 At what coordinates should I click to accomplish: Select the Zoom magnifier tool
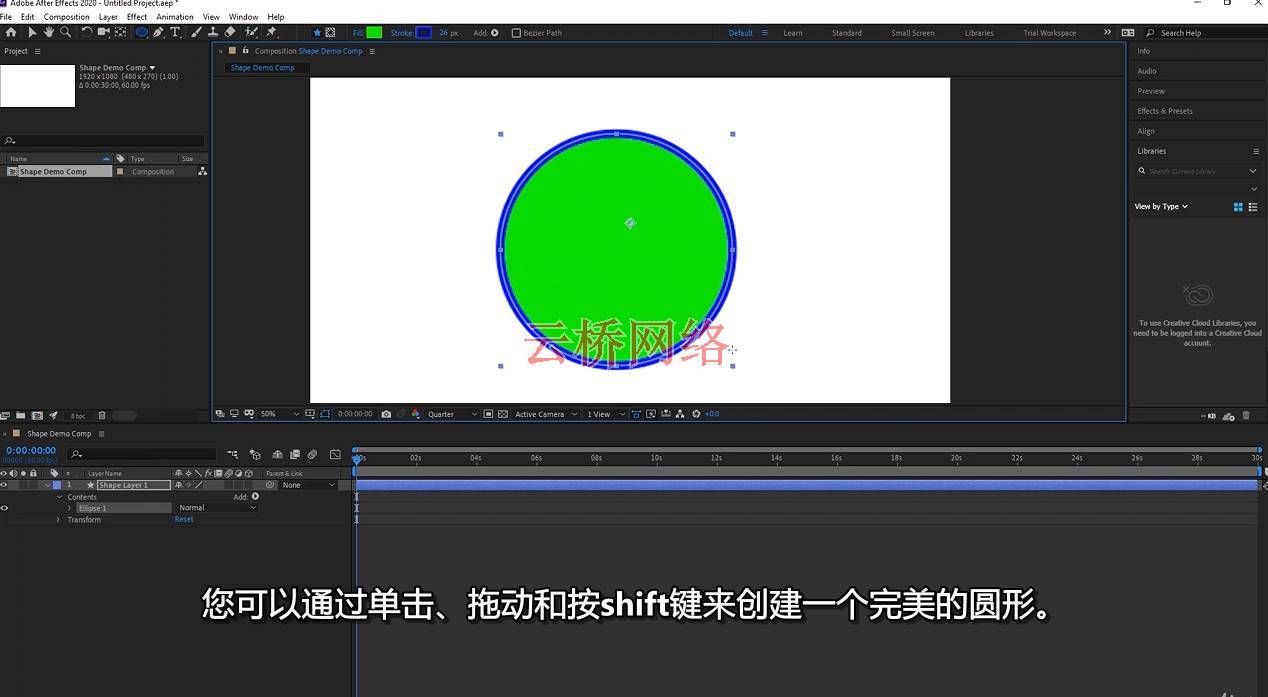click(x=65, y=32)
